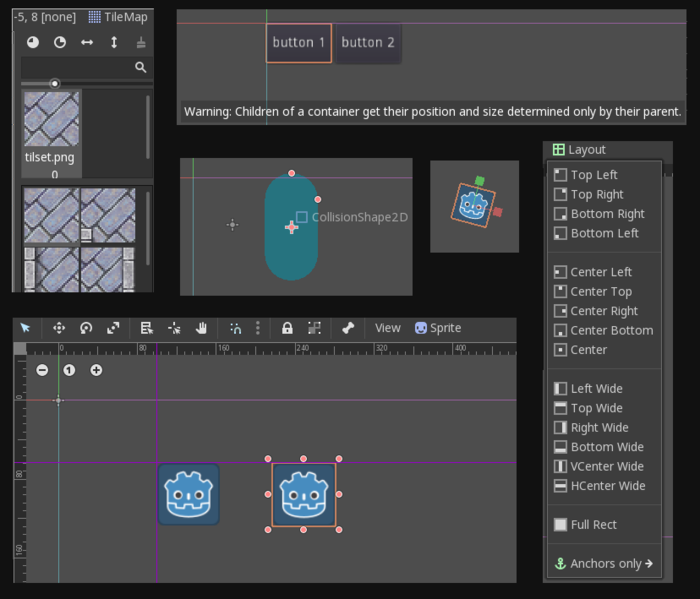Screen dimensions: 700x599
Task: Select the Move mode tool in toolbar
Action: [59, 328]
